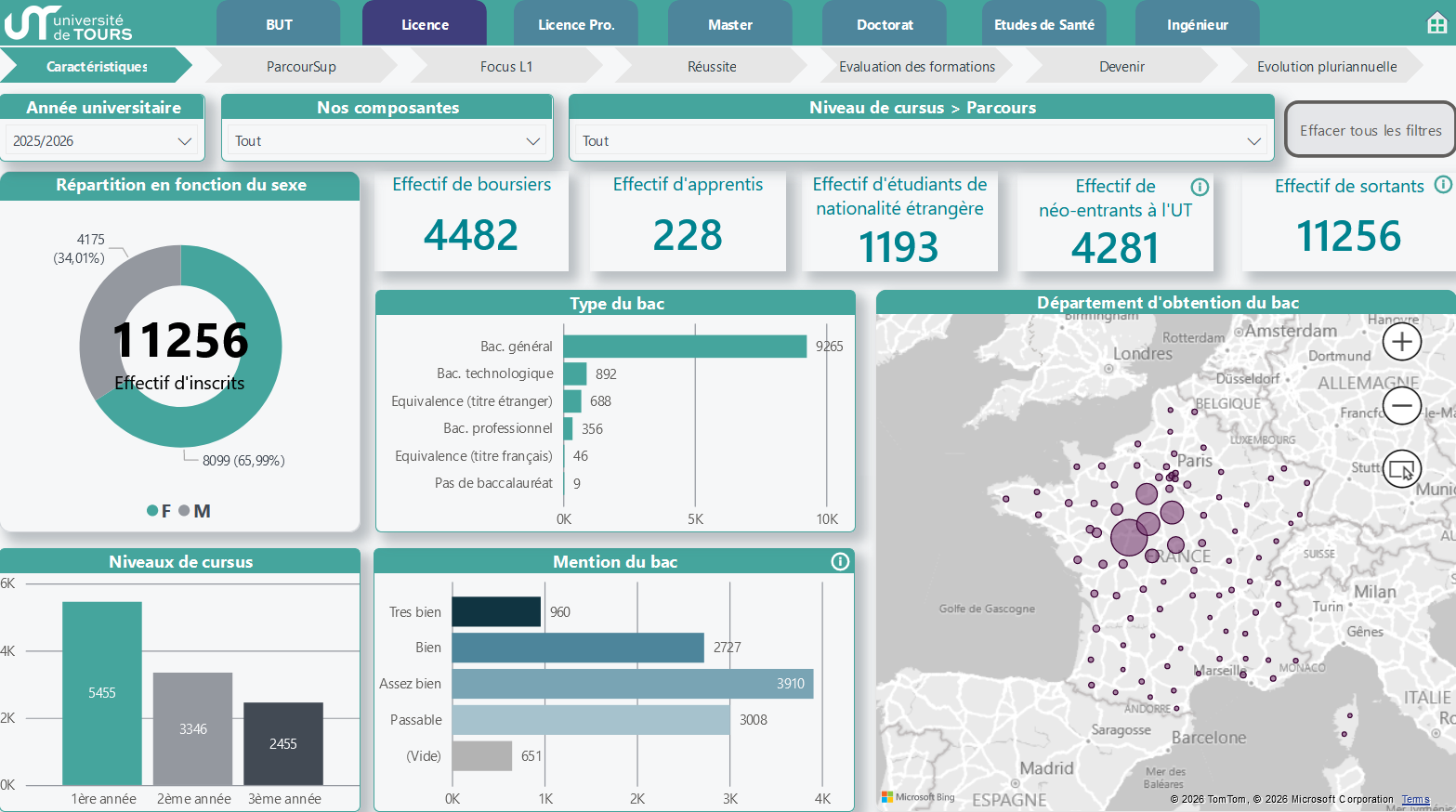Viewport: 1456px width, 812px height.
Task: Expand the Niveau de cursus Parcours dropdown
Action: (921, 141)
